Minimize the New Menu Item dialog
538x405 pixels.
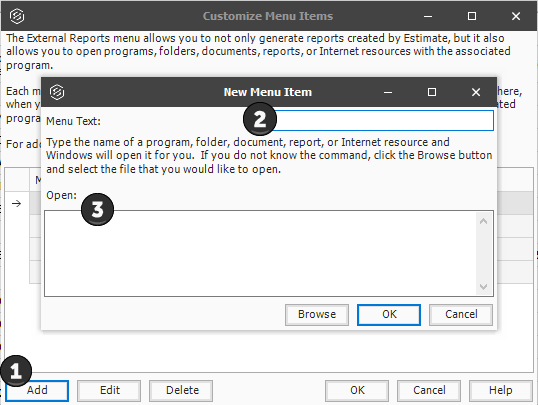tap(388, 92)
